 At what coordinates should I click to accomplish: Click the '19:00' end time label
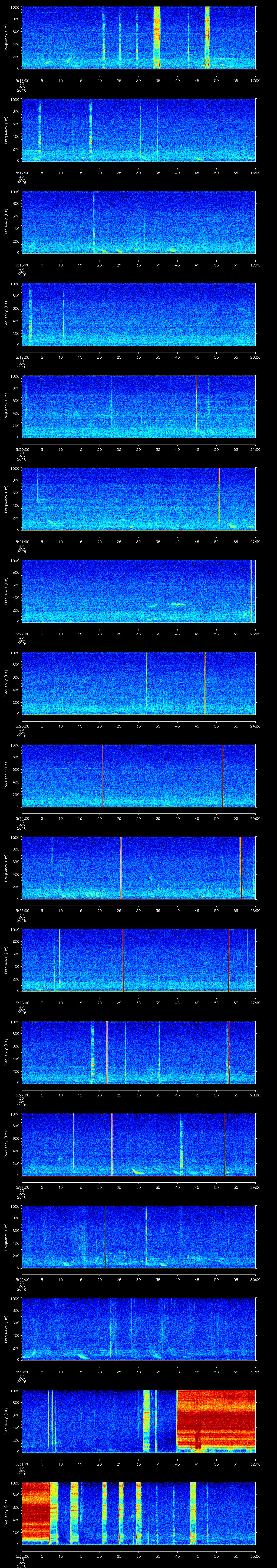255,265
